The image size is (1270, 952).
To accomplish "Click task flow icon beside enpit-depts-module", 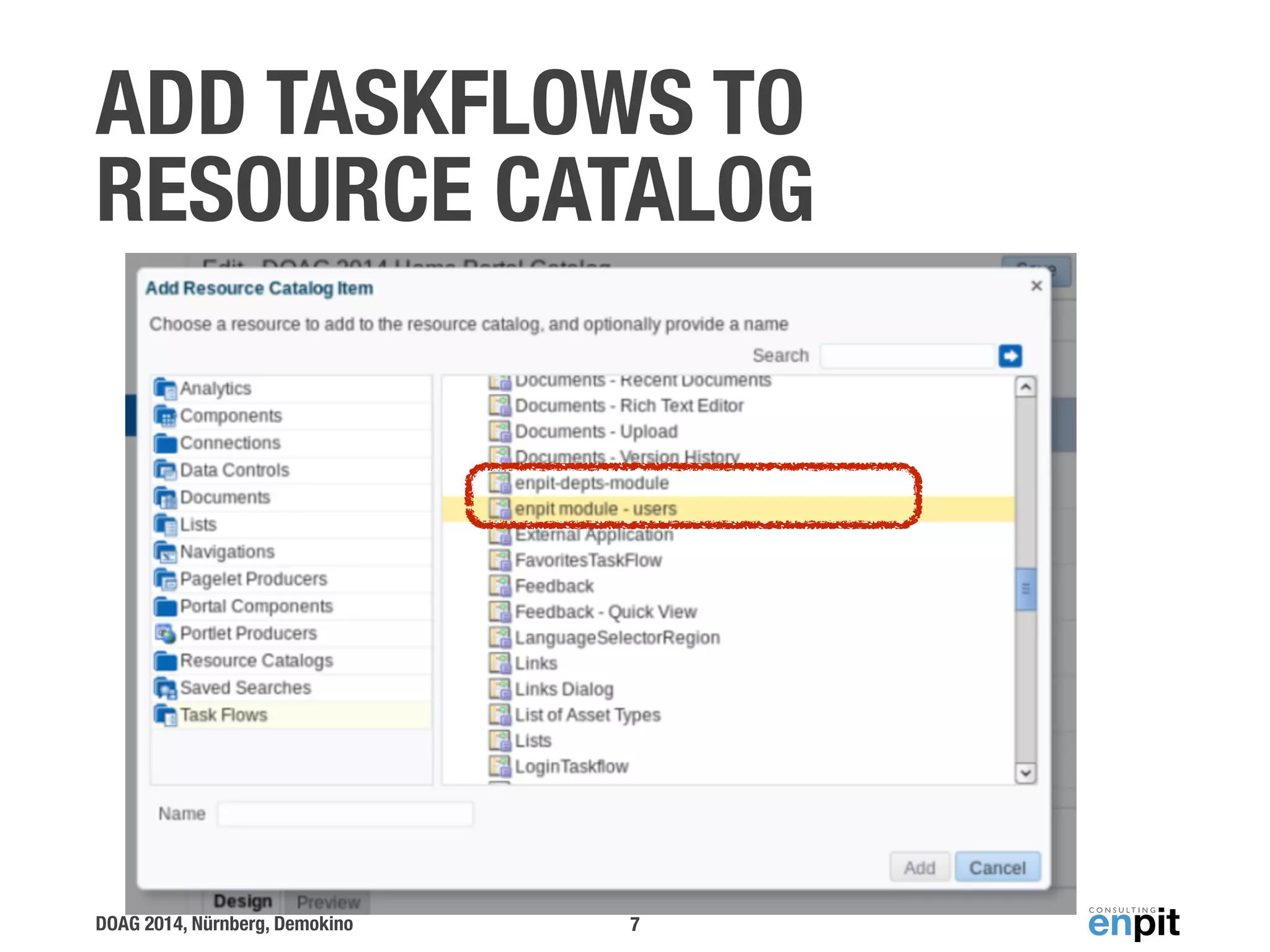I will (499, 483).
